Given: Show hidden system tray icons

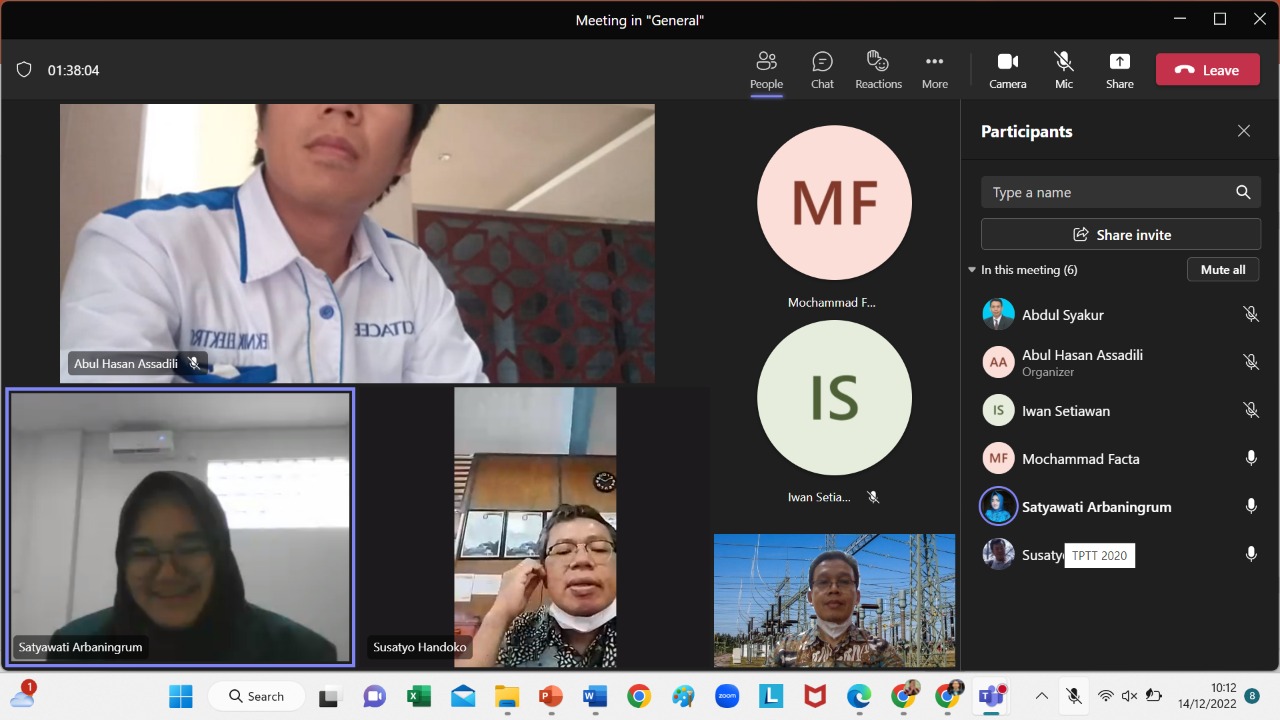Looking at the screenshot, I should 1041,696.
